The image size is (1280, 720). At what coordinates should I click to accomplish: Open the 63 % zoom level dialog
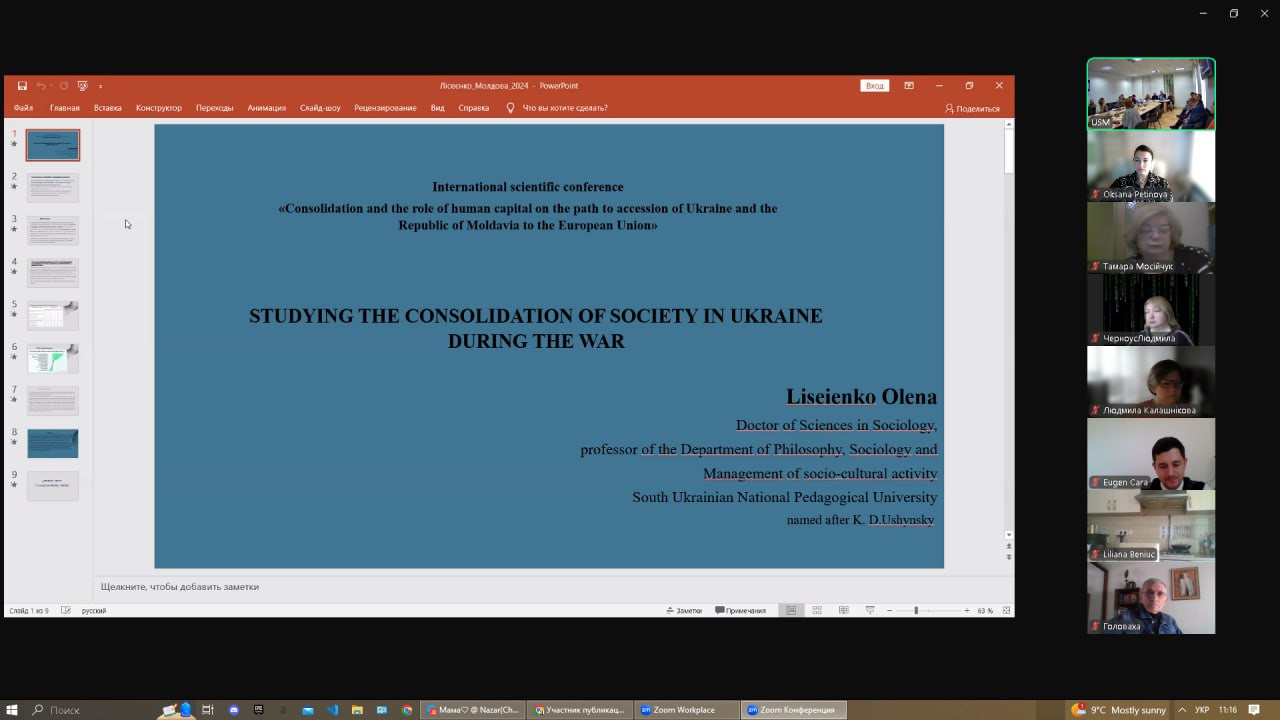tap(984, 610)
